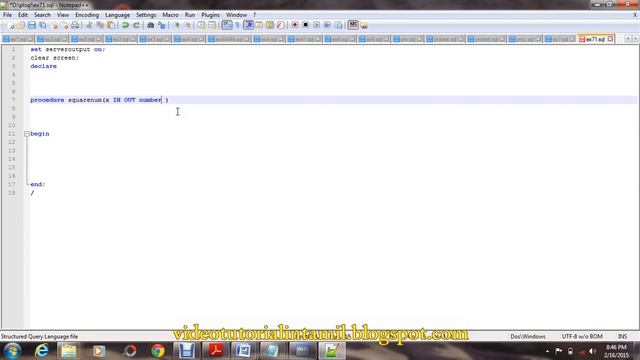
Task: Select the ex71.sql tab
Action: 595,39
